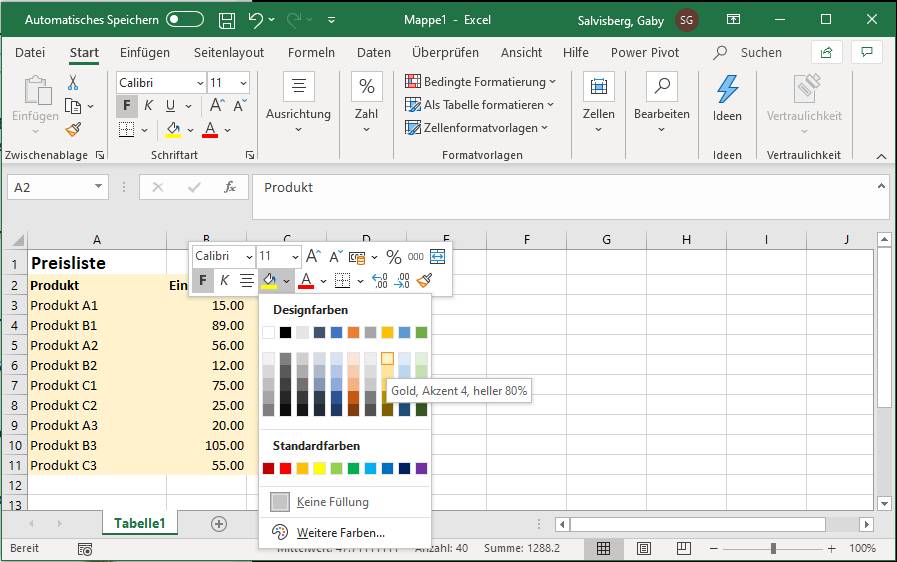The width and height of the screenshot is (897, 562).
Task: Click the Ideen lightning bolt icon
Action: 727,90
